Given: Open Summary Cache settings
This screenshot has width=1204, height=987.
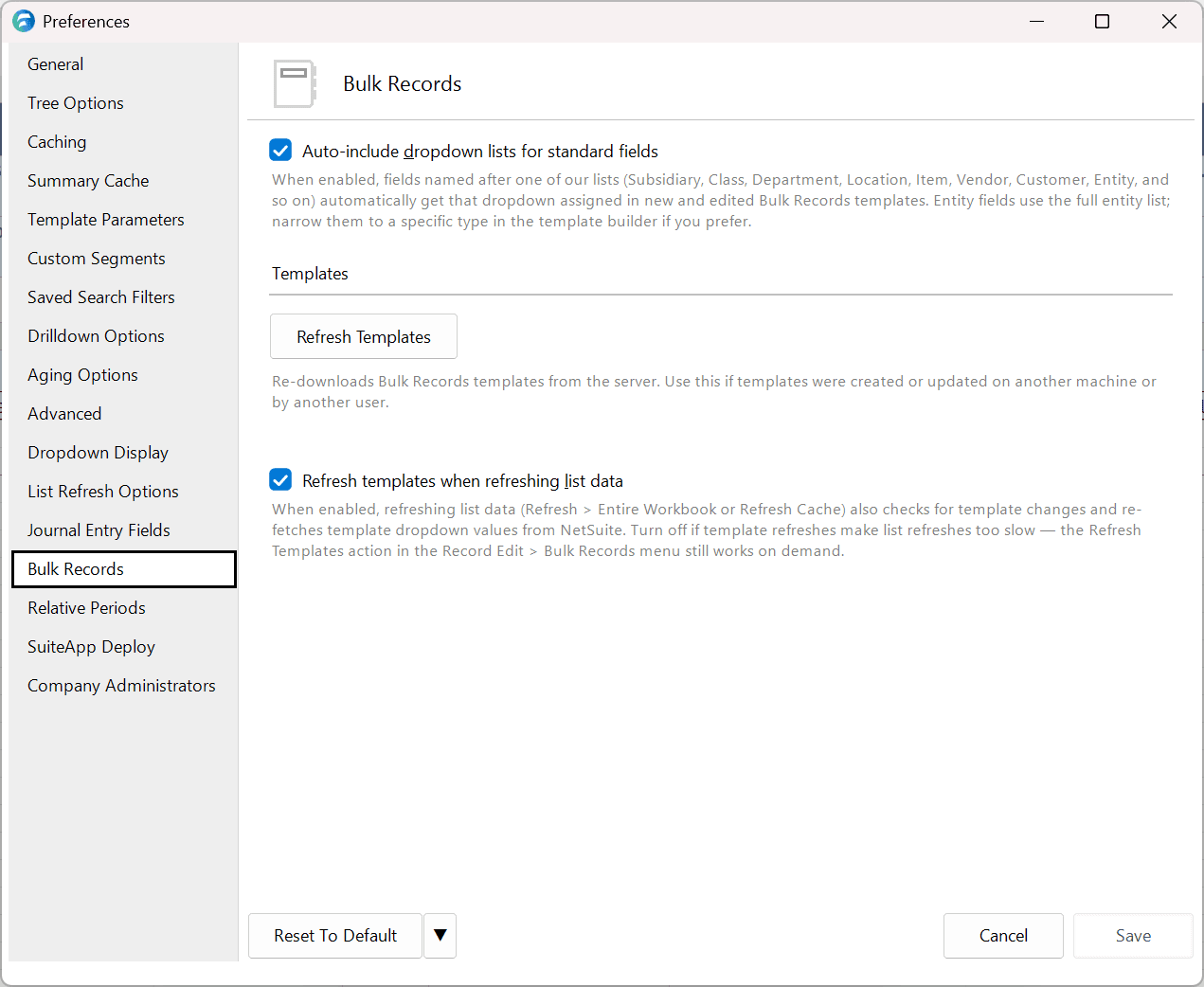Looking at the screenshot, I should click(123, 181).
